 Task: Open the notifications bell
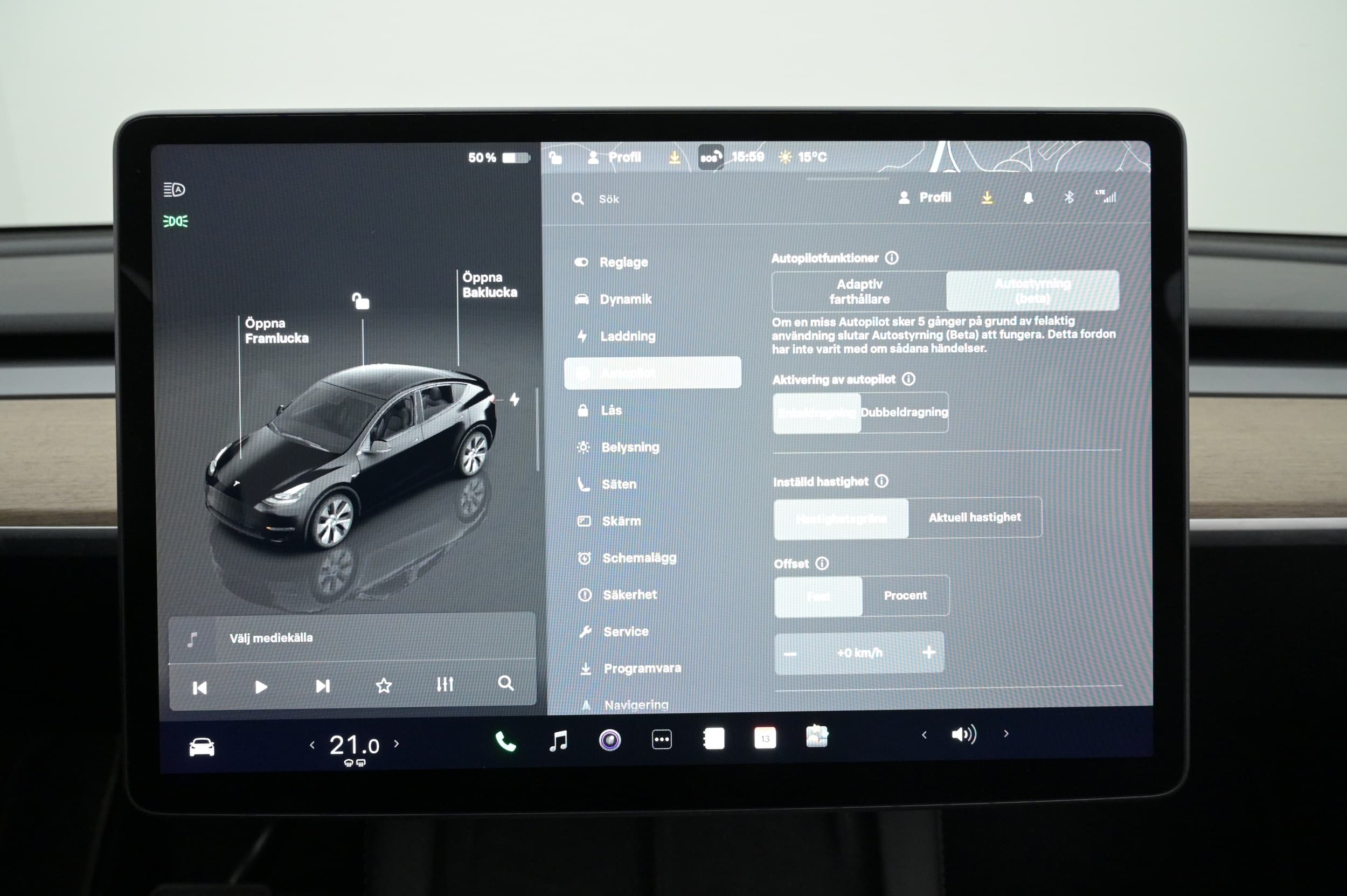coord(1028,198)
